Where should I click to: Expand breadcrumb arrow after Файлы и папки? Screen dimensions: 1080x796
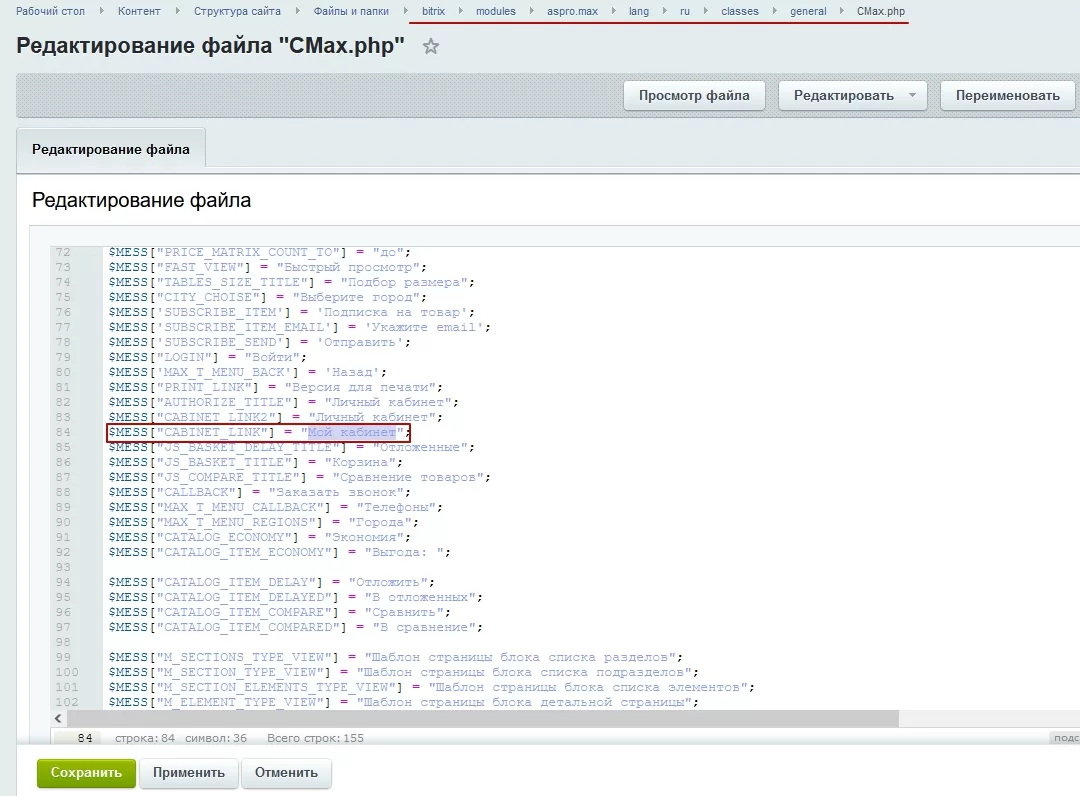click(x=406, y=11)
